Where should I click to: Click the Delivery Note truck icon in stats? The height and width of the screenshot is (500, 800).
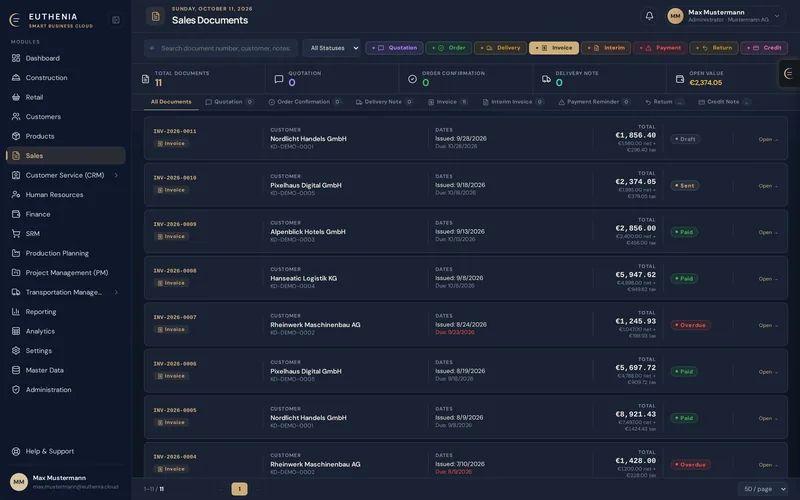tap(546, 79)
